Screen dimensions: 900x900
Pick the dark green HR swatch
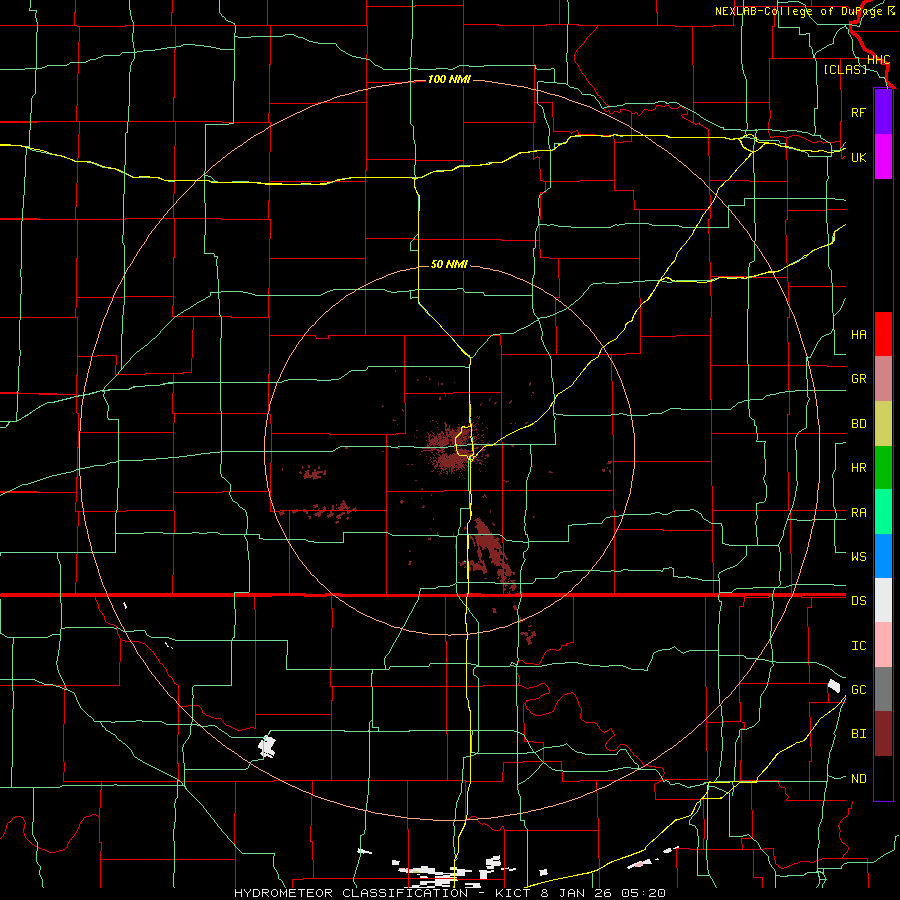[x=883, y=468]
